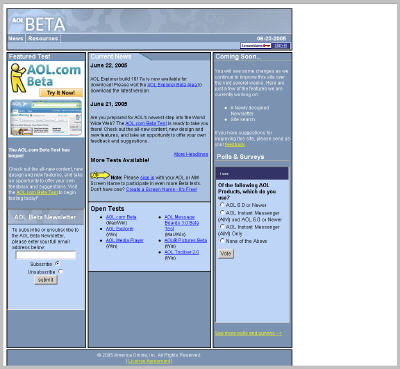Image resolution: width=400 pixels, height=369 pixels.
Task: Click the date shown in the header bar
Action: point(271,38)
